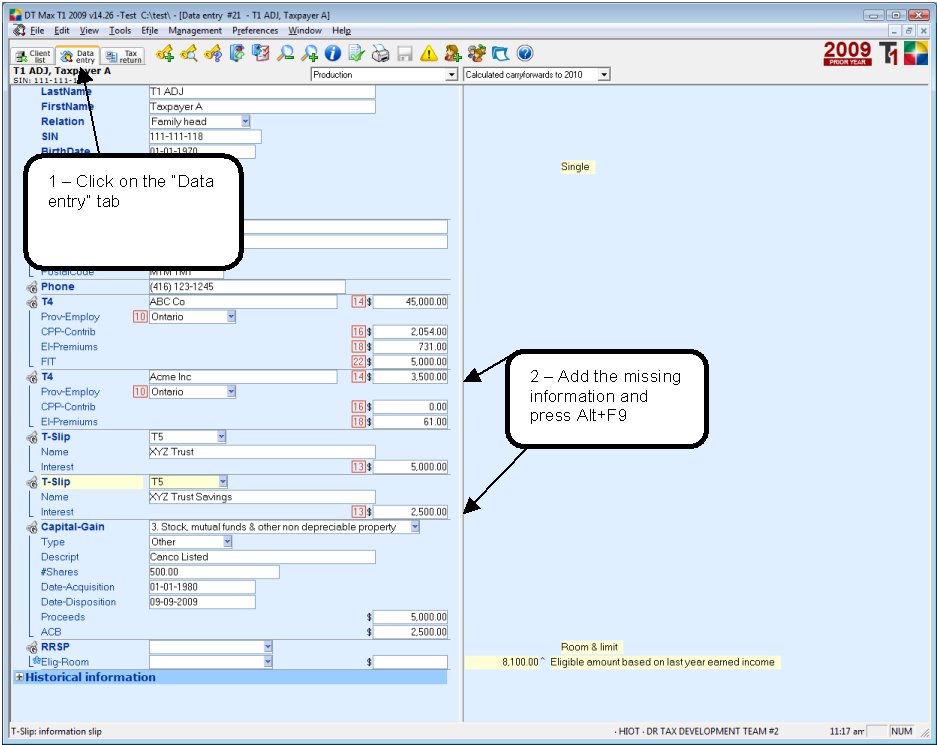Image resolution: width=937 pixels, height=745 pixels.
Task: Click the NUM status indicator
Action: [x=902, y=731]
